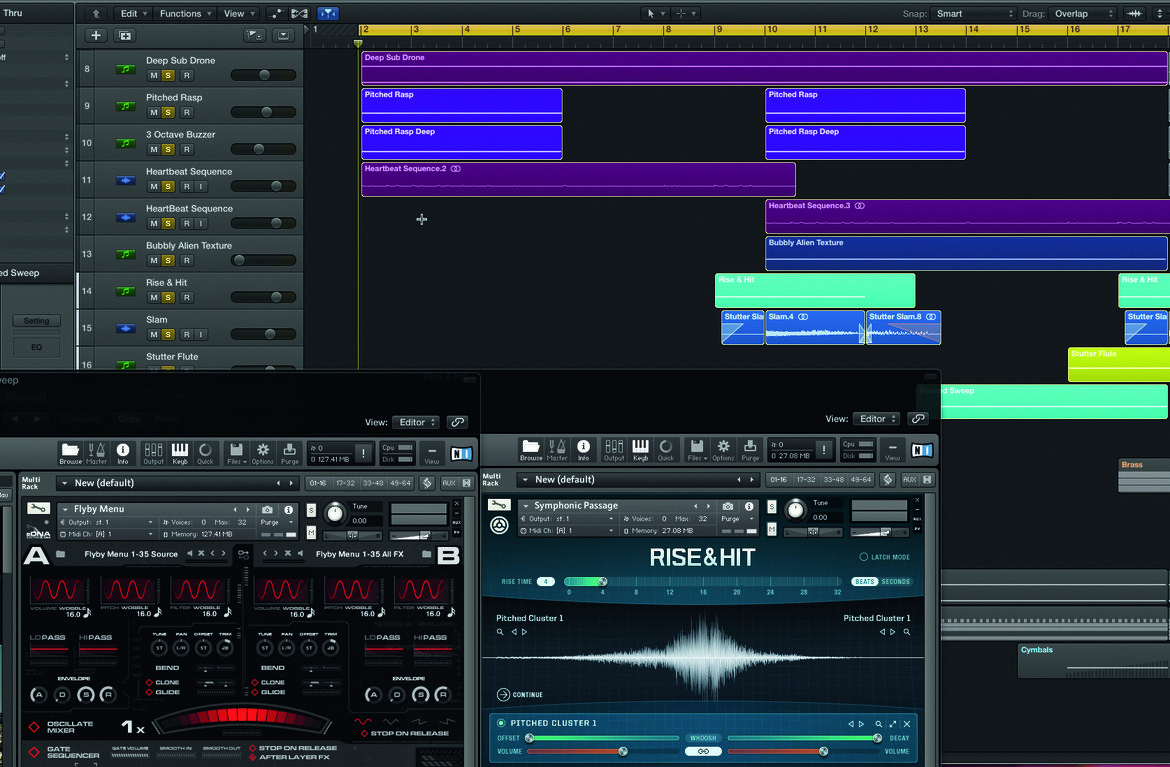Enable input monitoring on the Slam track
Image resolution: width=1170 pixels, height=767 pixels.
click(x=201, y=334)
